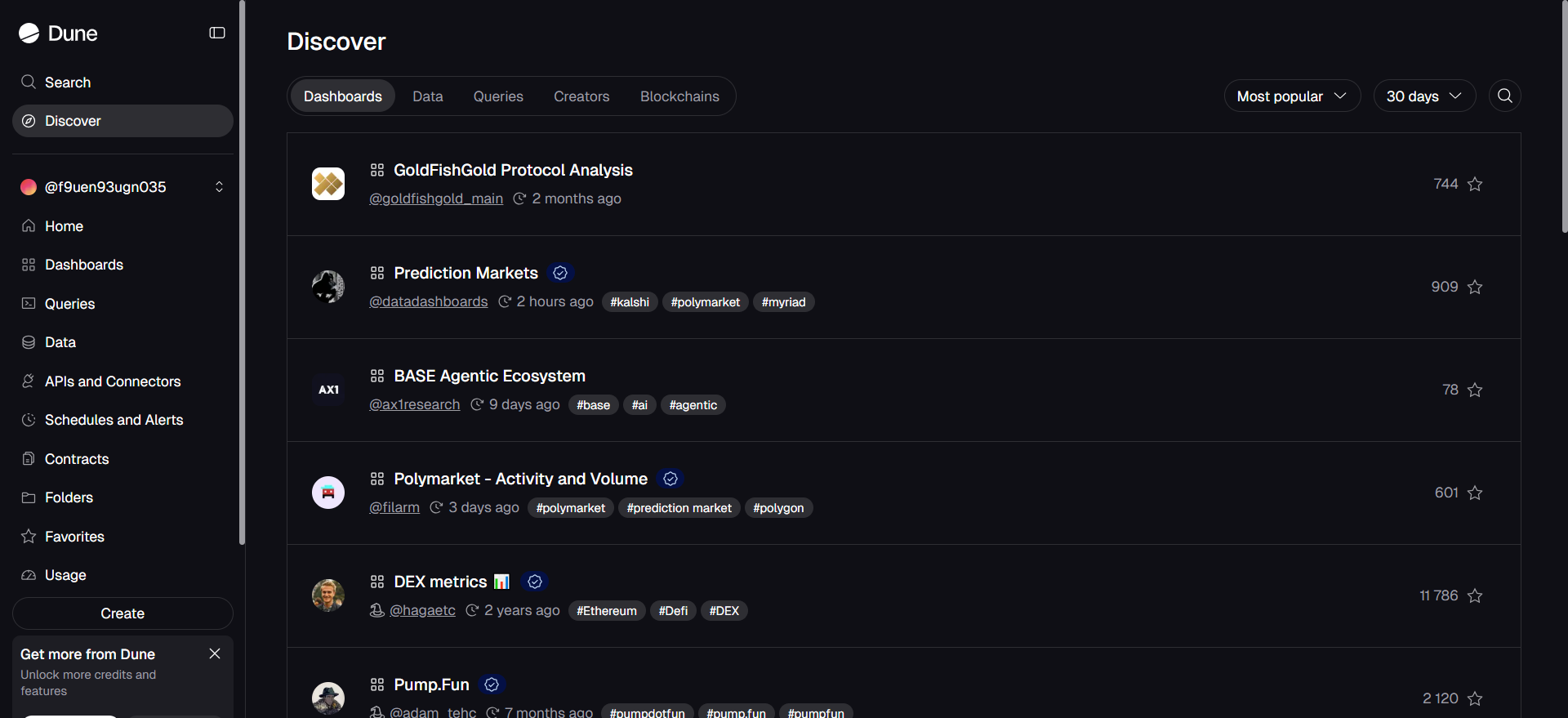Switch to the Data tab
The width and height of the screenshot is (1568, 718).
pyautogui.click(x=428, y=96)
